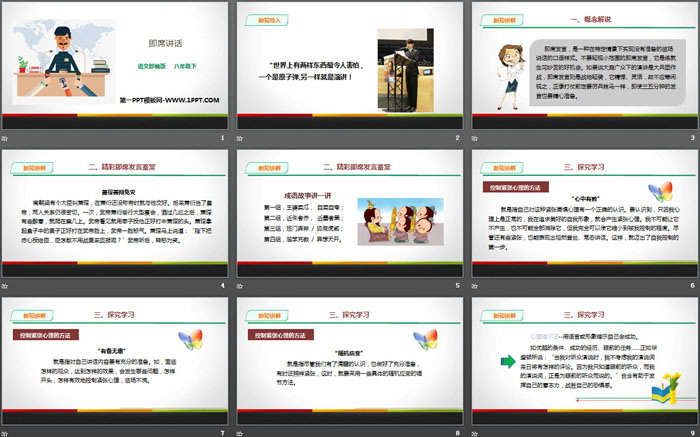Click the animation star icon under slide 7
Viewport: 700px width, 437px height.
(x=4, y=433)
